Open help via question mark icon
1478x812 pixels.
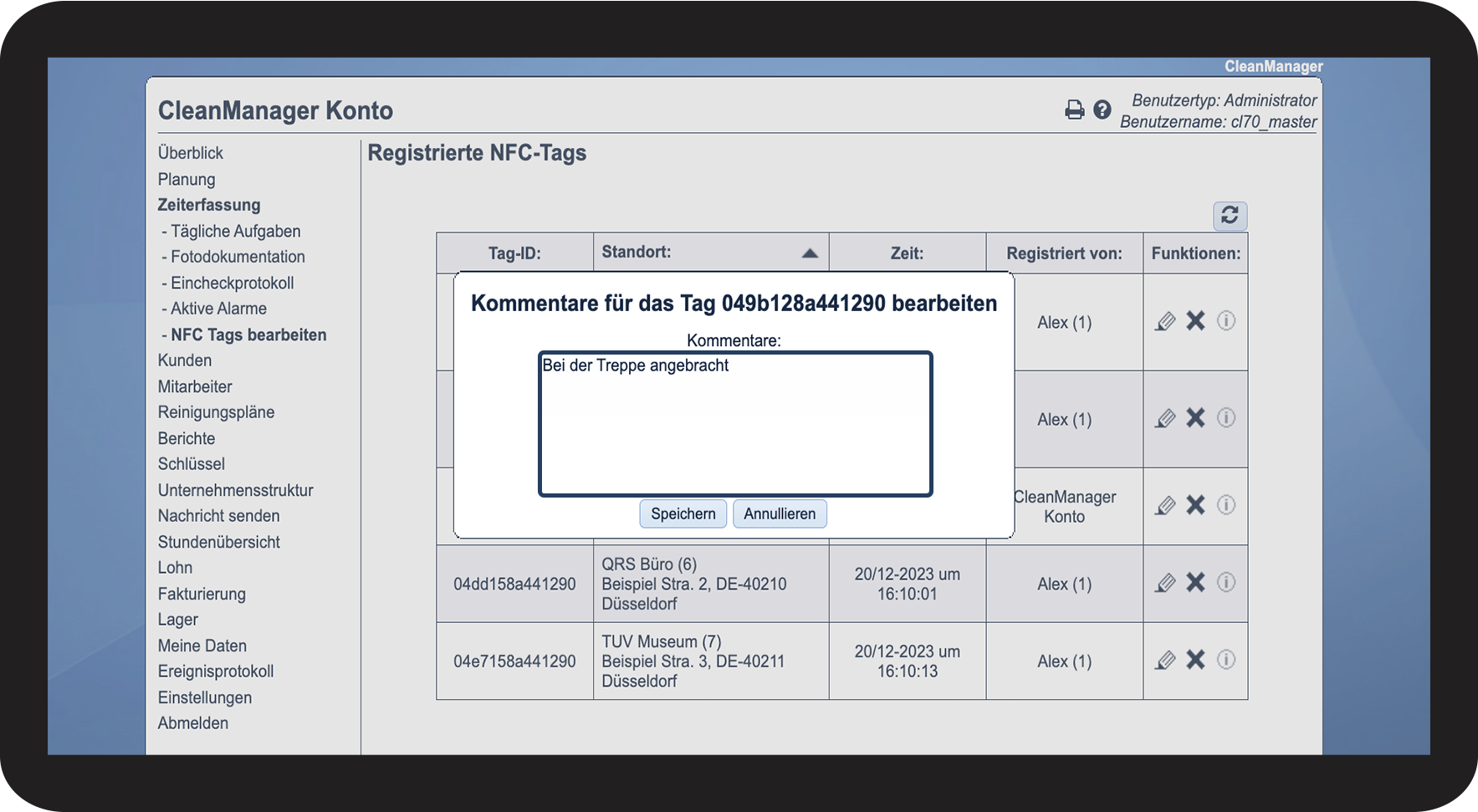(1102, 110)
